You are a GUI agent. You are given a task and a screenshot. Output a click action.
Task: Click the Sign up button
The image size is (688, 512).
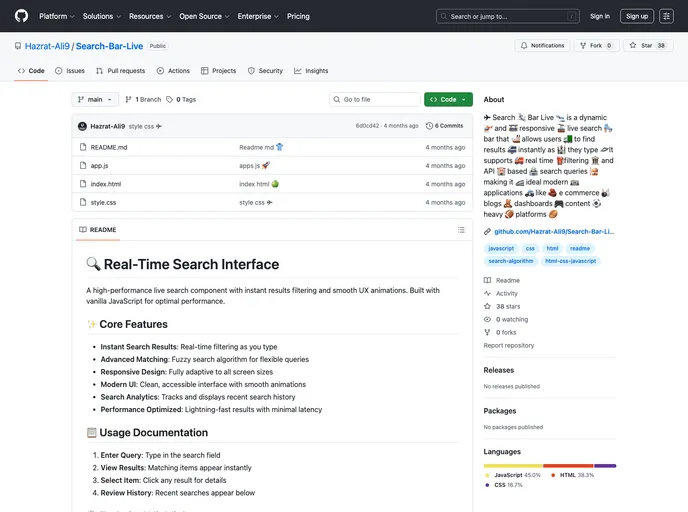(x=636, y=16)
